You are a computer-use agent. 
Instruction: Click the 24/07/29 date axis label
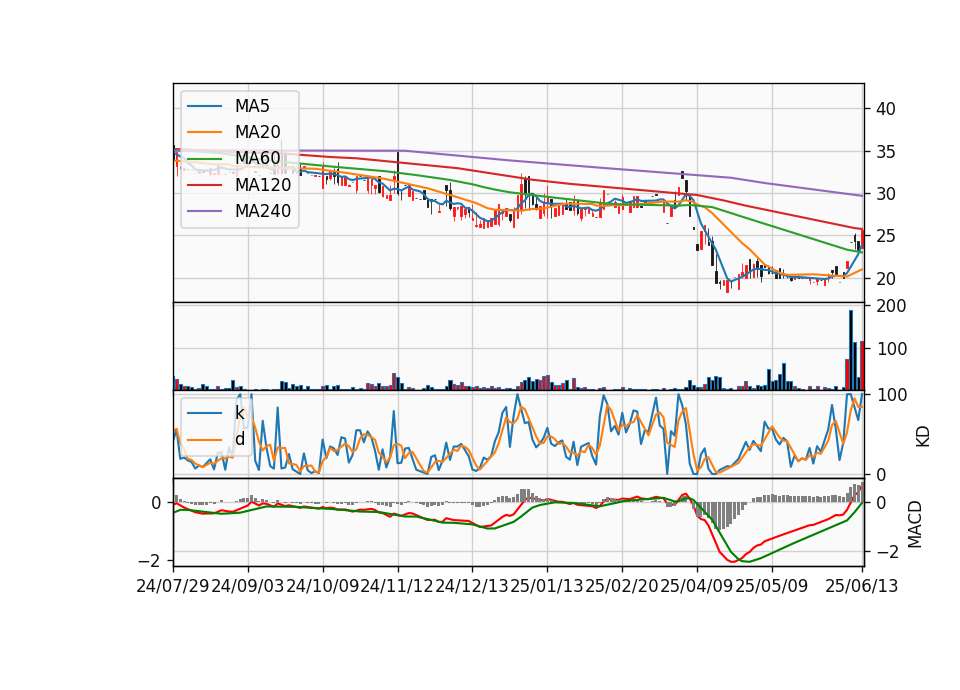pos(173,586)
